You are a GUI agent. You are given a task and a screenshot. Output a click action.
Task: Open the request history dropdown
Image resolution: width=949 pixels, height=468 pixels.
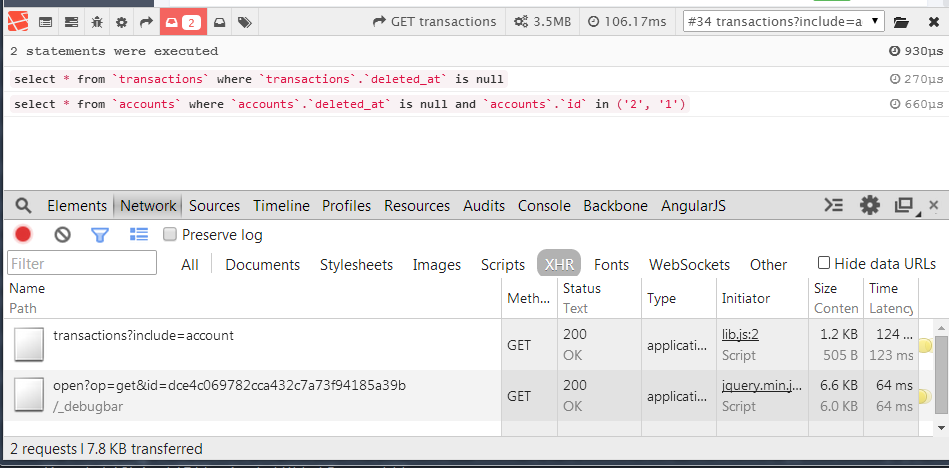783,21
